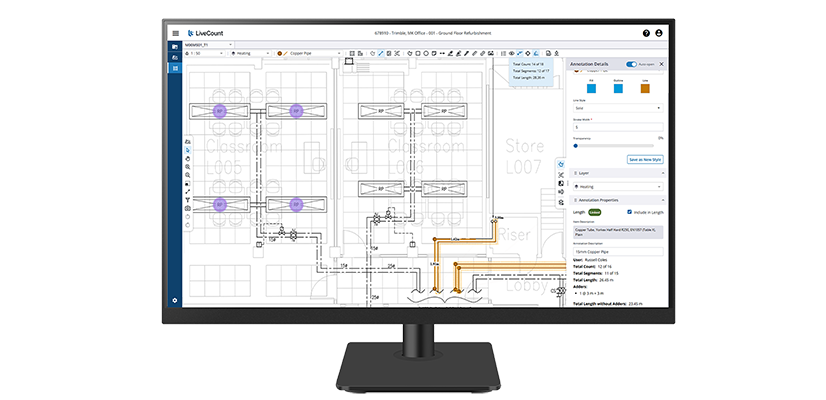The height and width of the screenshot is (400, 826).
Task: Click the Store L007 room label
Action: [x=524, y=156]
